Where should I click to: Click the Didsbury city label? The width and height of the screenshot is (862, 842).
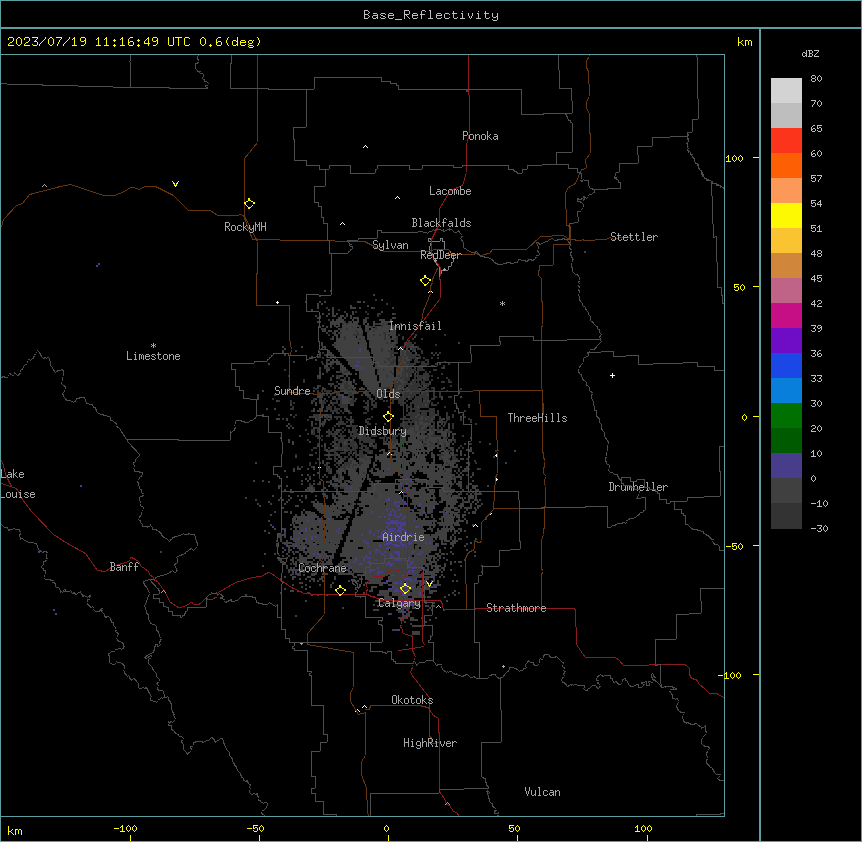click(383, 431)
